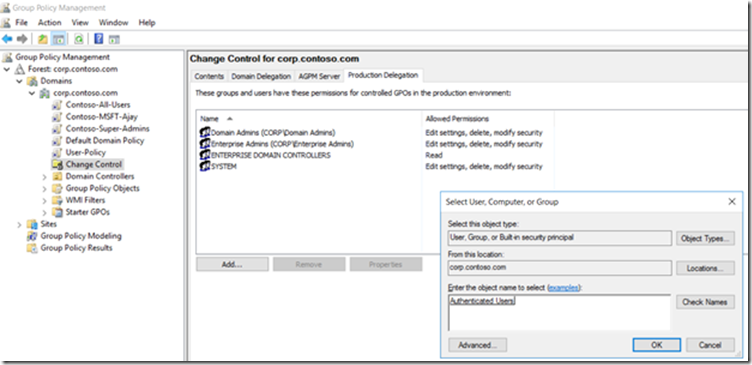The image size is (752, 365).
Task: Click the Up one level folder icon
Action: click(x=43, y=39)
